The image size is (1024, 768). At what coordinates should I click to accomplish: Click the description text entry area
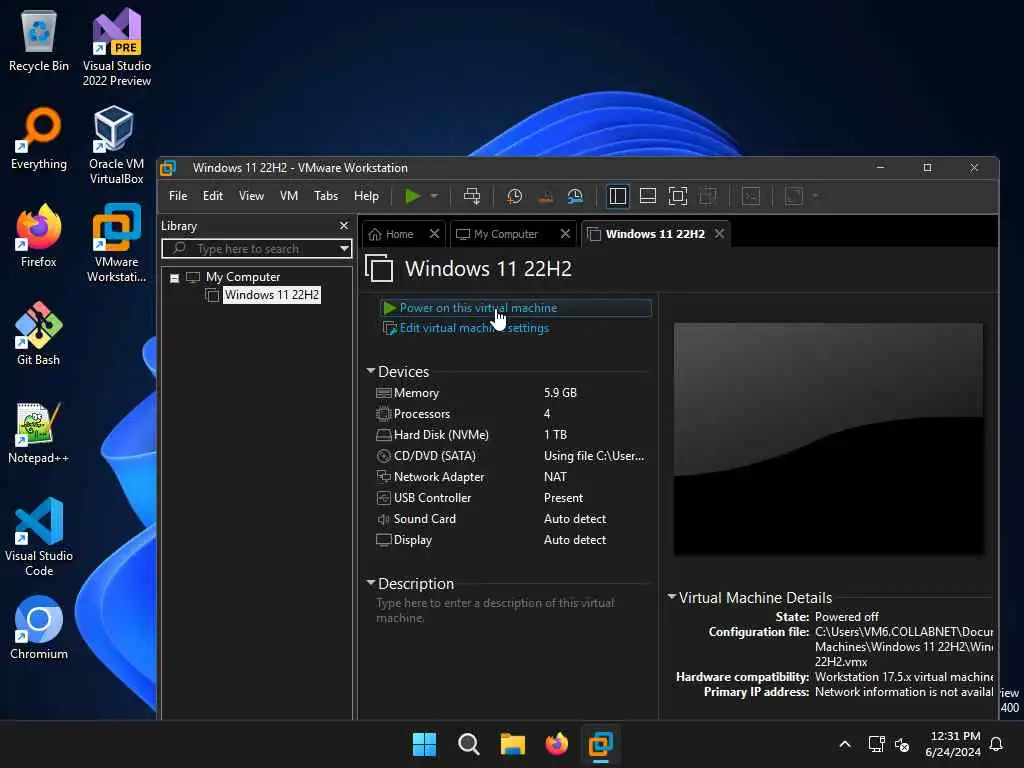point(511,610)
